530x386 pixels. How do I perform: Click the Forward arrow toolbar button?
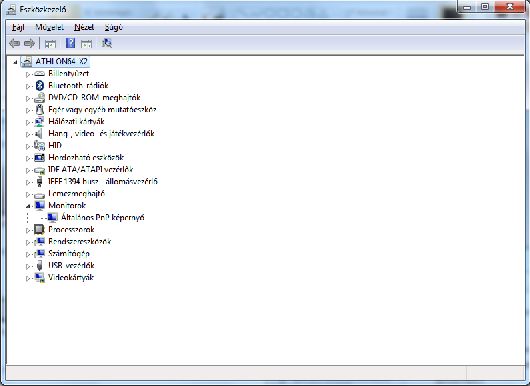point(29,43)
